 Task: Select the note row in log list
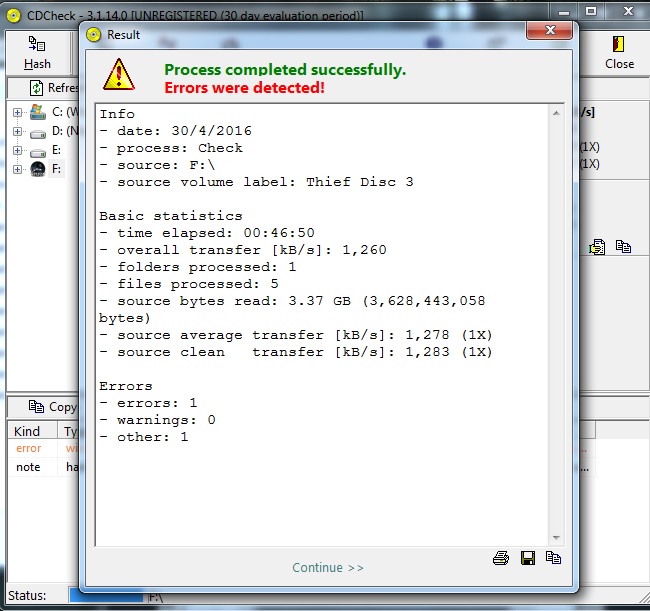pos(28,467)
